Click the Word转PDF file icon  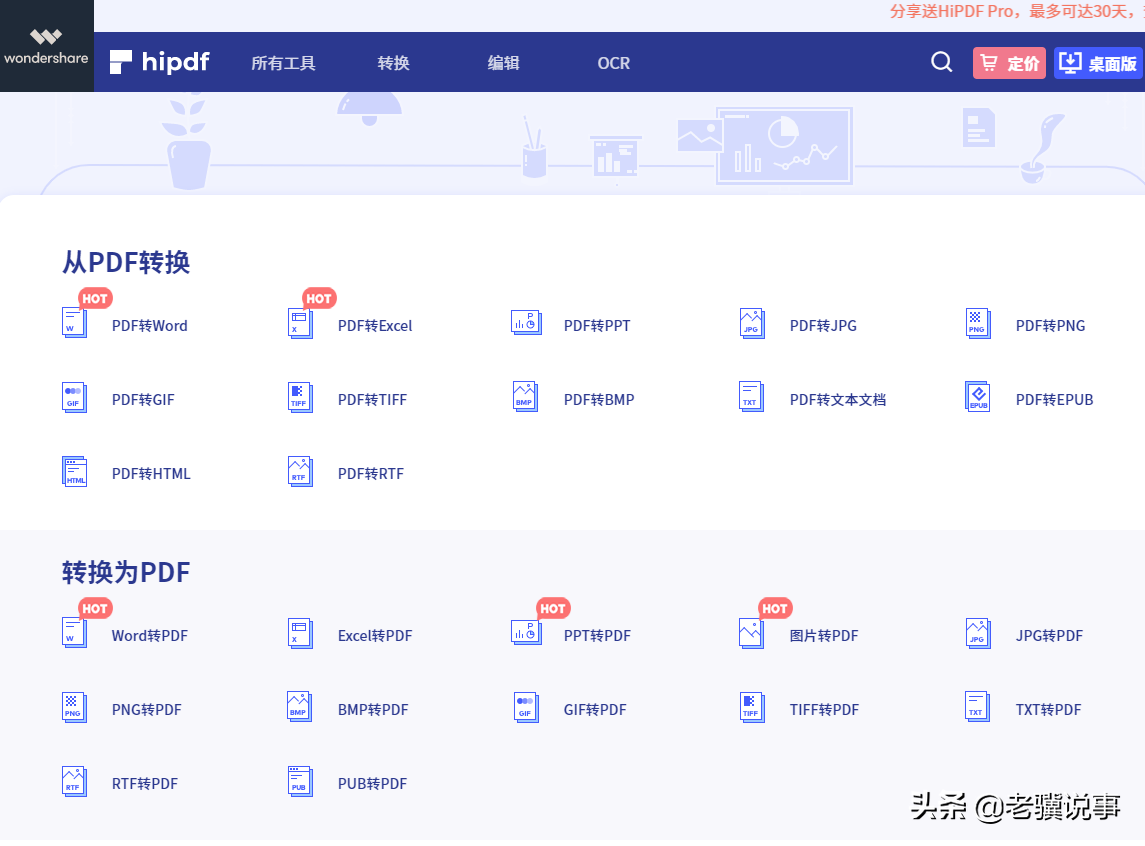pyautogui.click(x=74, y=633)
